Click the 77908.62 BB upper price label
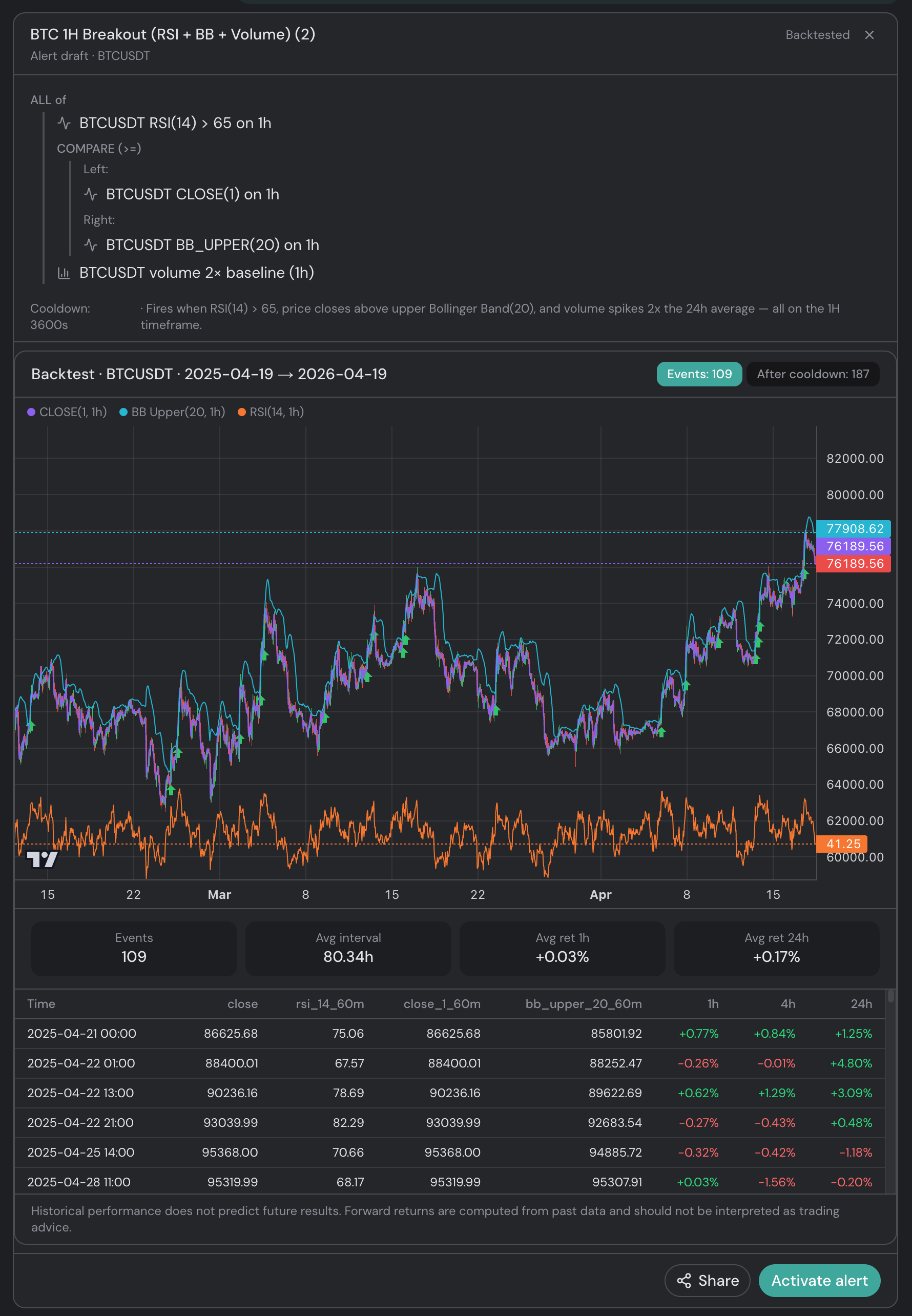The width and height of the screenshot is (912, 1316). point(854,528)
